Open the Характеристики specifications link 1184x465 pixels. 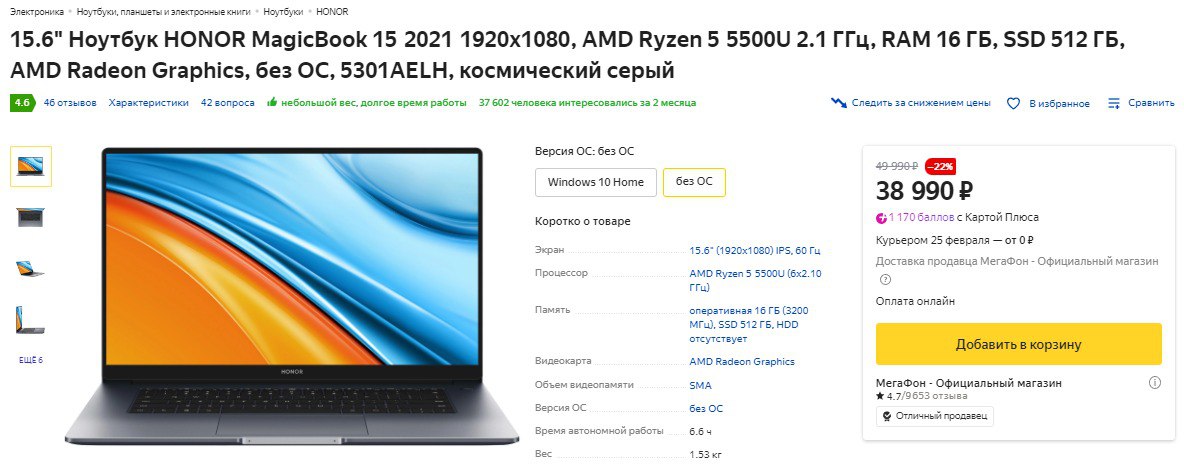pos(149,103)
